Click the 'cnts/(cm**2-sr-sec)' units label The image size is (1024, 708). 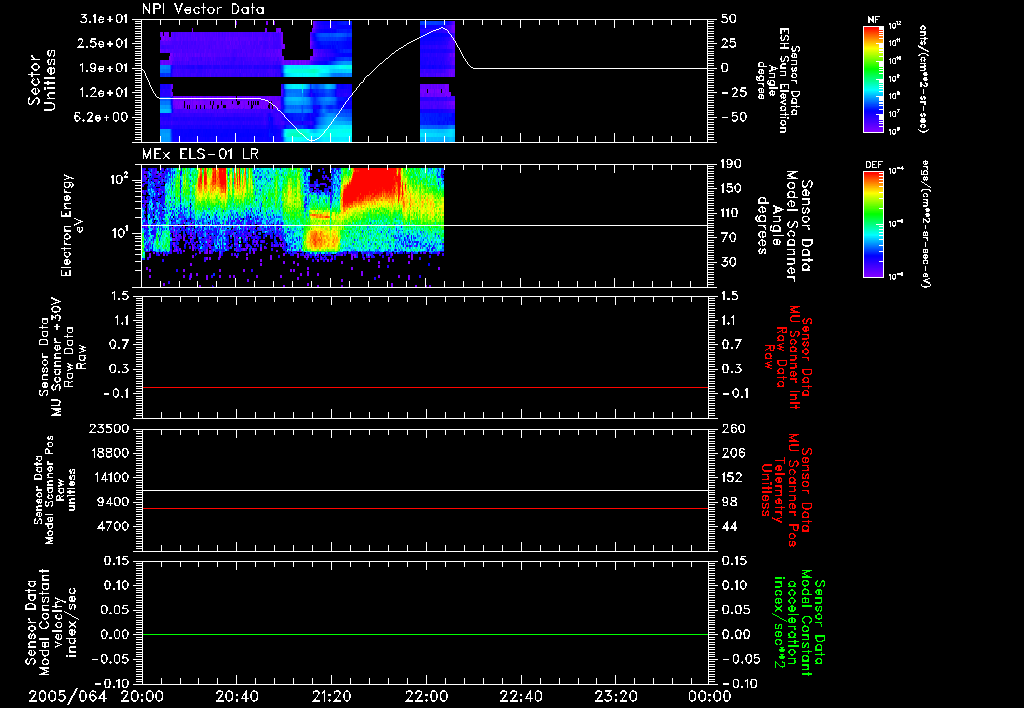coord(923,79)
